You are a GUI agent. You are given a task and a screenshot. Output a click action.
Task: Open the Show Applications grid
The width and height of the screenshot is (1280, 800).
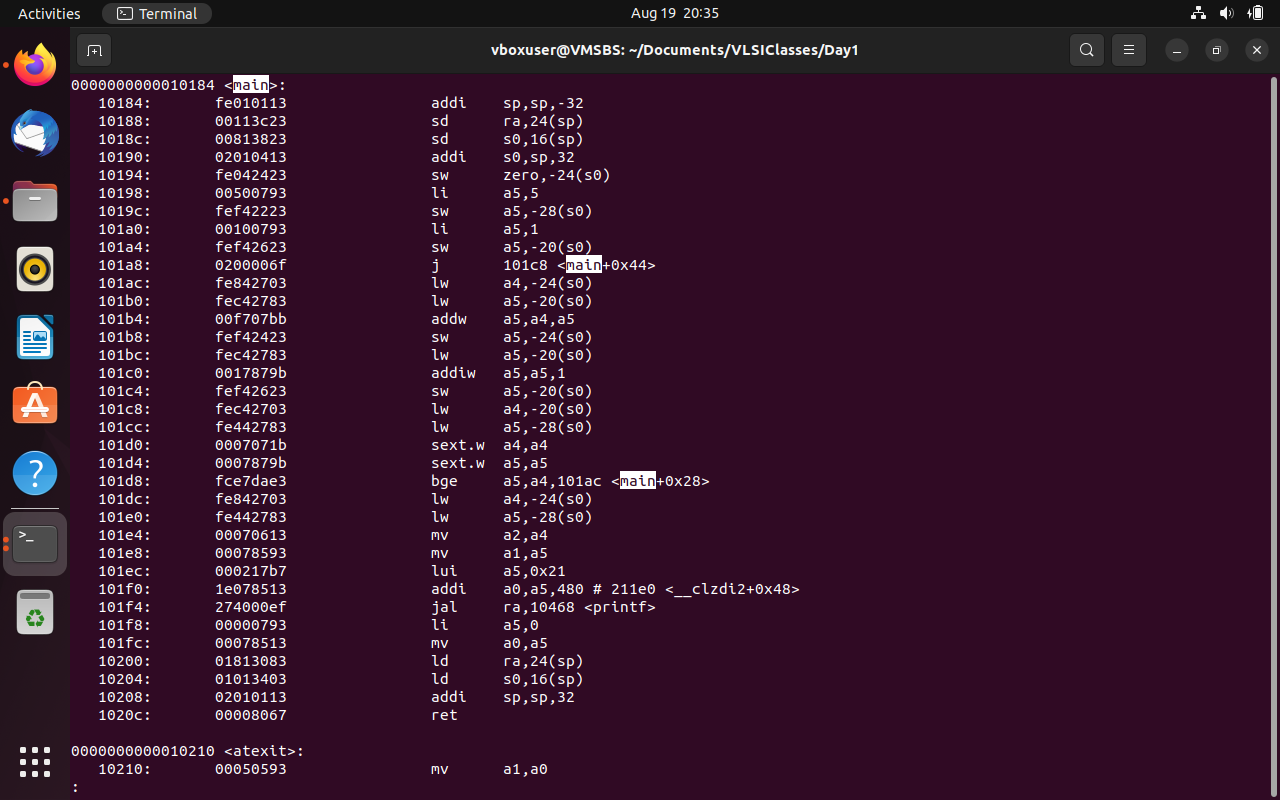(x=35, y=763)
